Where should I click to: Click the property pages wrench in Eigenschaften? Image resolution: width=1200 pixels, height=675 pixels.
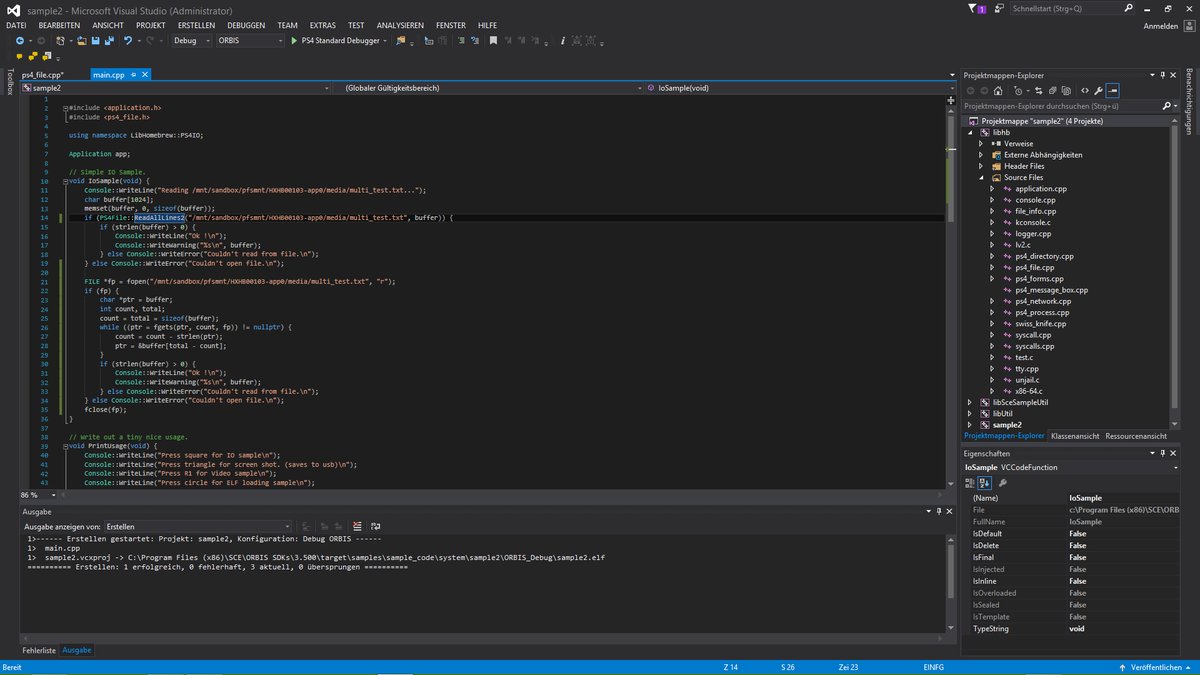click(1003, 482)
